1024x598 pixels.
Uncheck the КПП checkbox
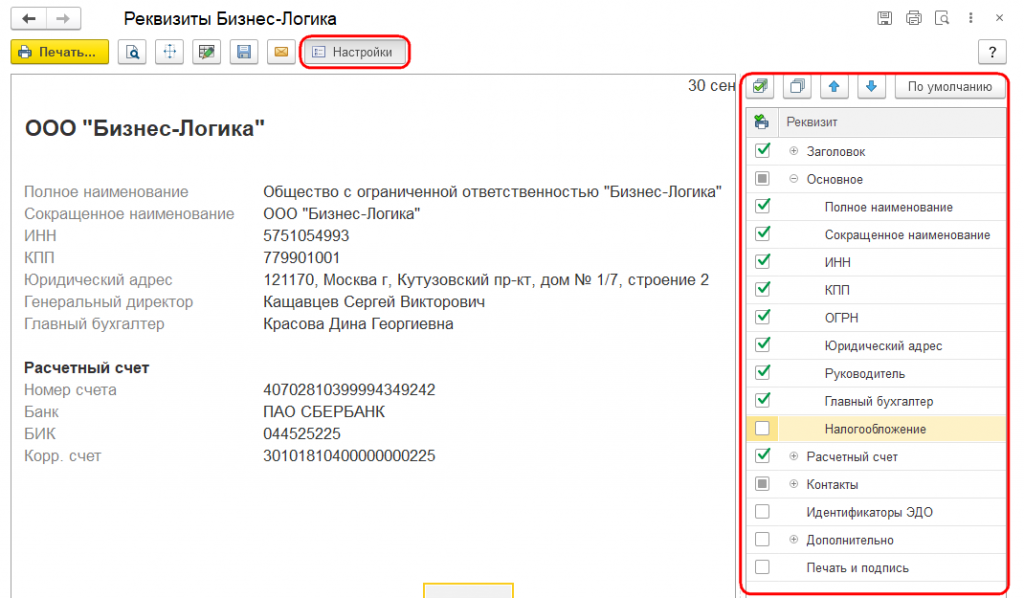click(x=762, y=289)
